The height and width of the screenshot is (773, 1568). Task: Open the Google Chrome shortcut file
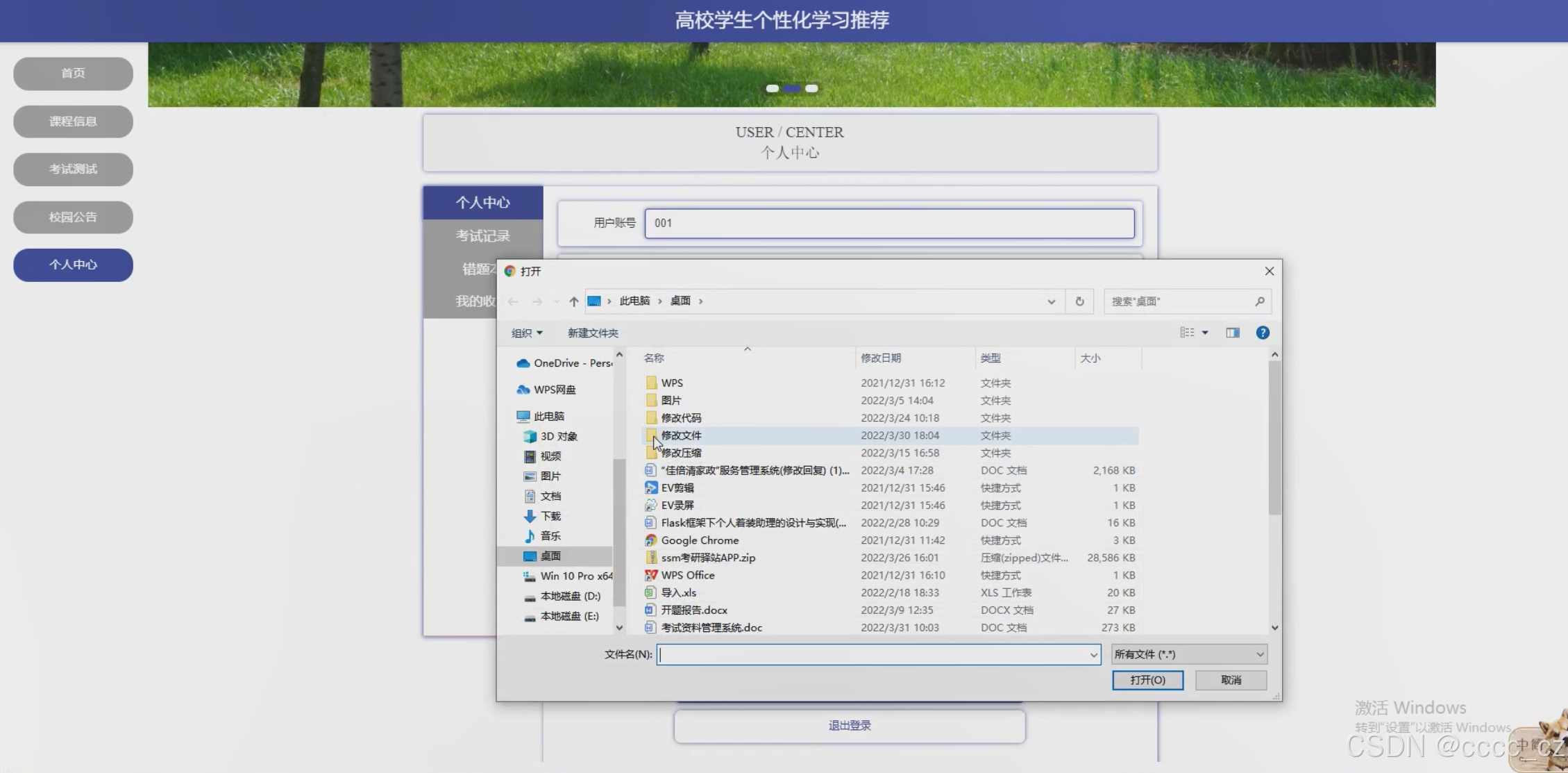(699, 540)
